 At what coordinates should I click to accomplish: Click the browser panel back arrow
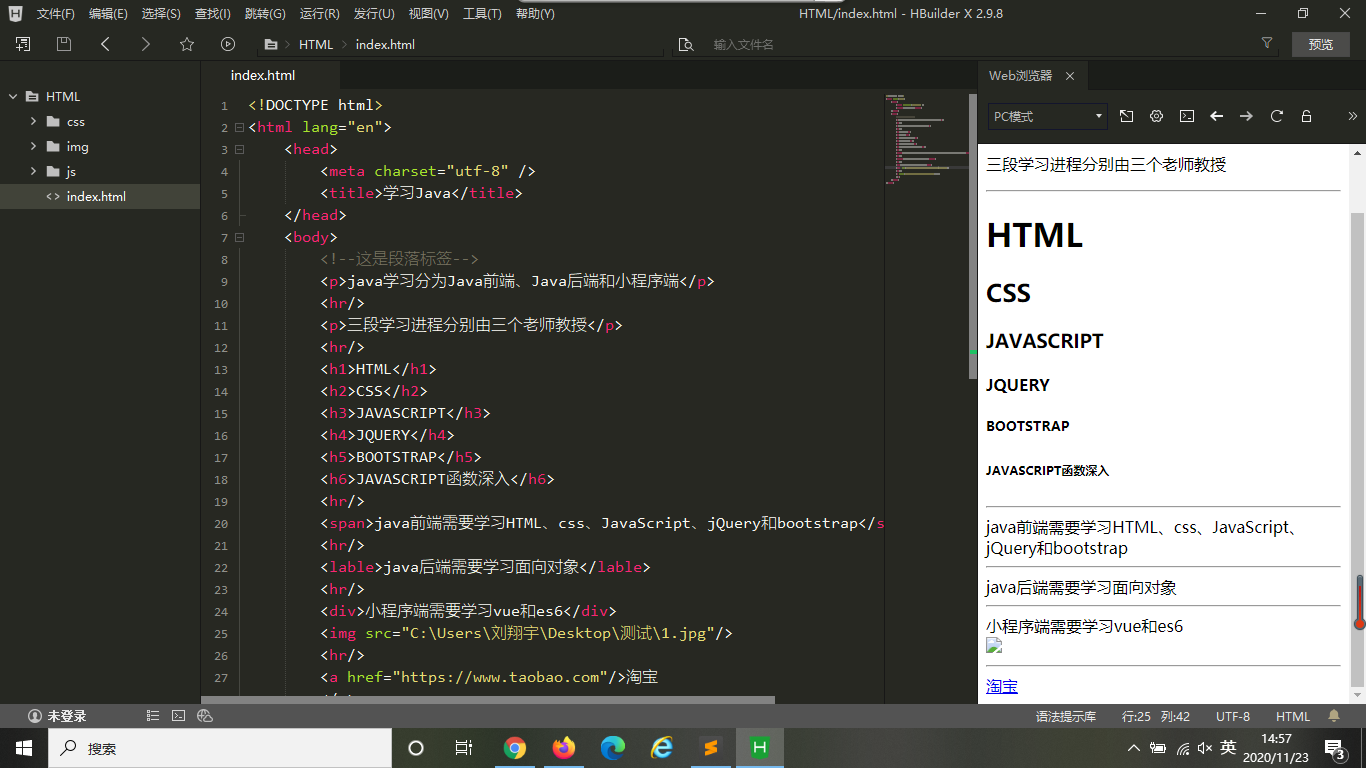(1216, 116)
